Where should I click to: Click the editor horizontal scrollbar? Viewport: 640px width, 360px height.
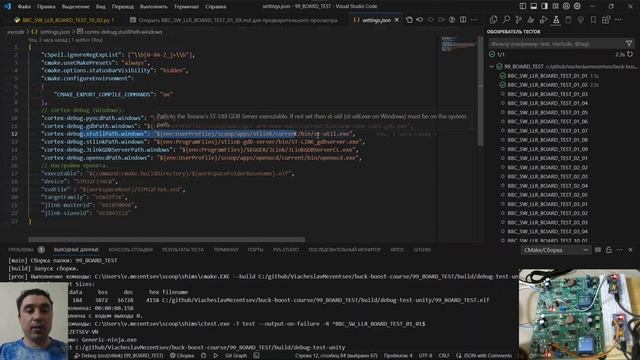[167, 240]
